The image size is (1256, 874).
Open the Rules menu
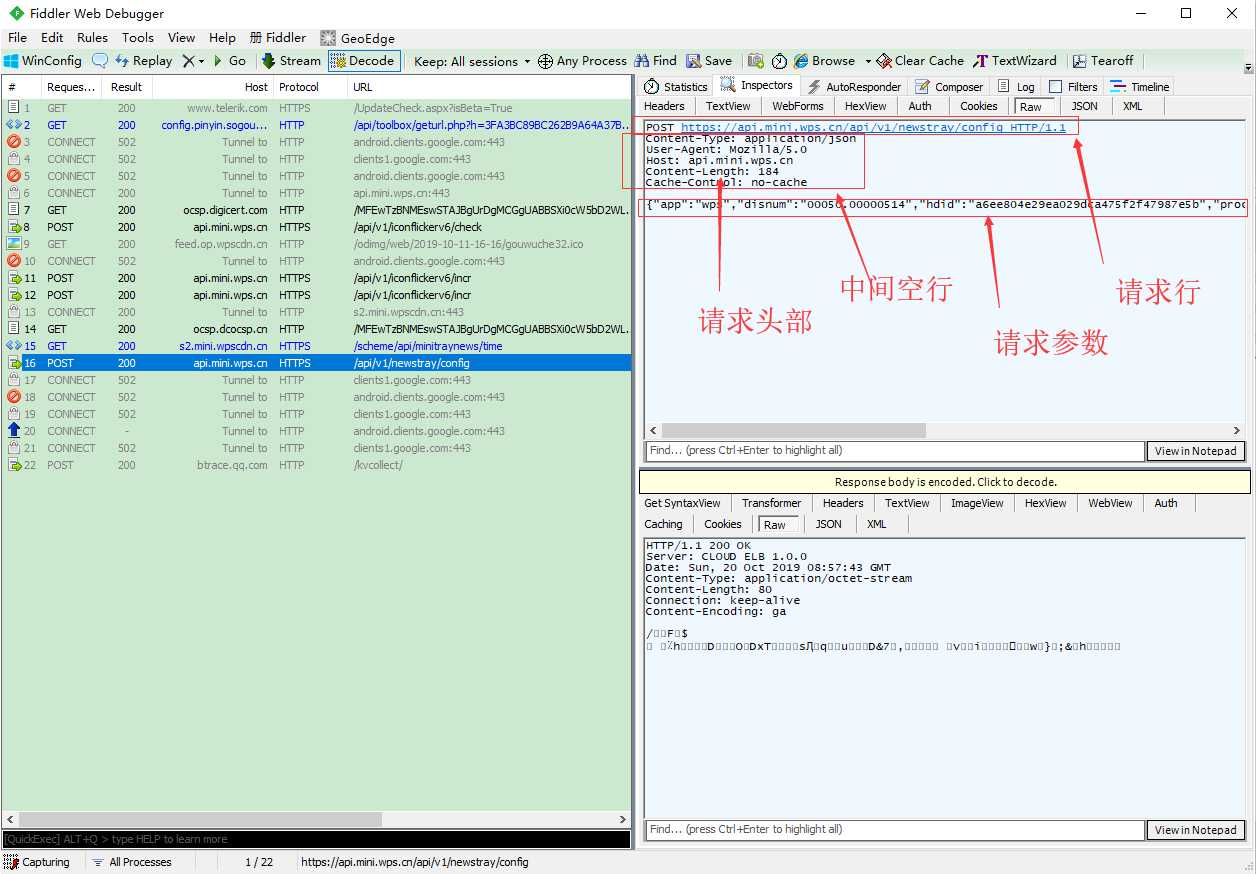pyautogui.click(x=92, y=38)
